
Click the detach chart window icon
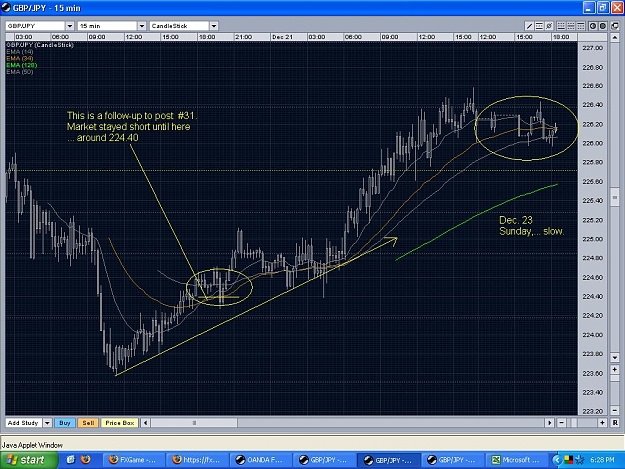point(615,26)
